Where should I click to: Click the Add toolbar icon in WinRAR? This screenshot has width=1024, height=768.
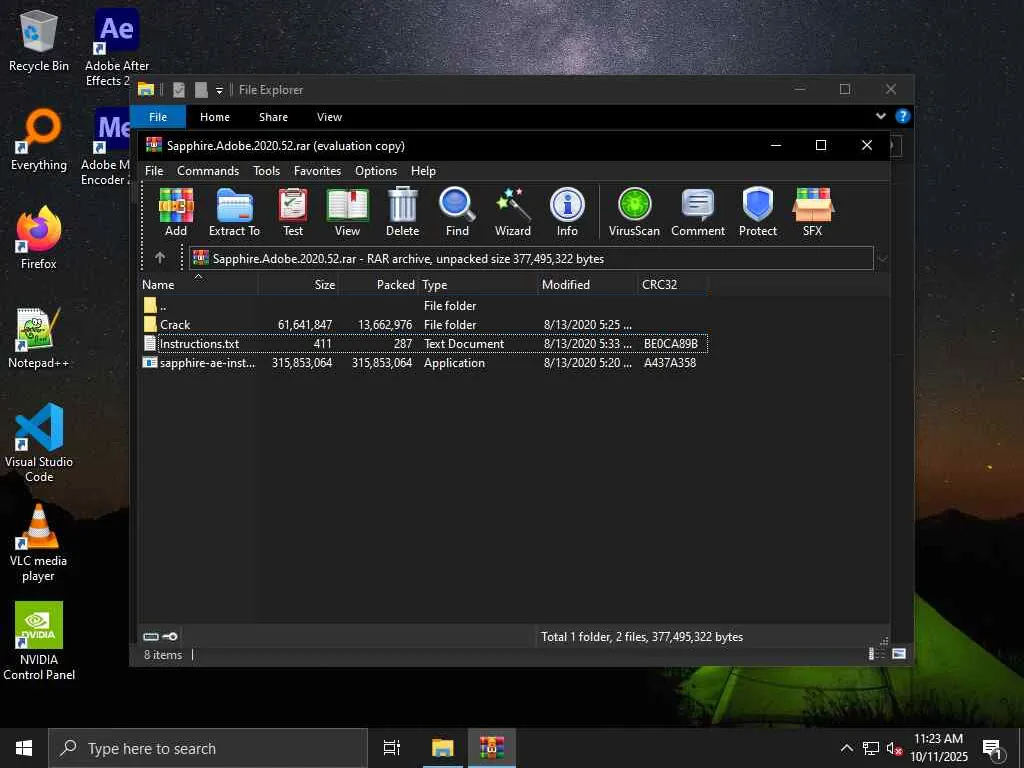click(x=176, y=212)
